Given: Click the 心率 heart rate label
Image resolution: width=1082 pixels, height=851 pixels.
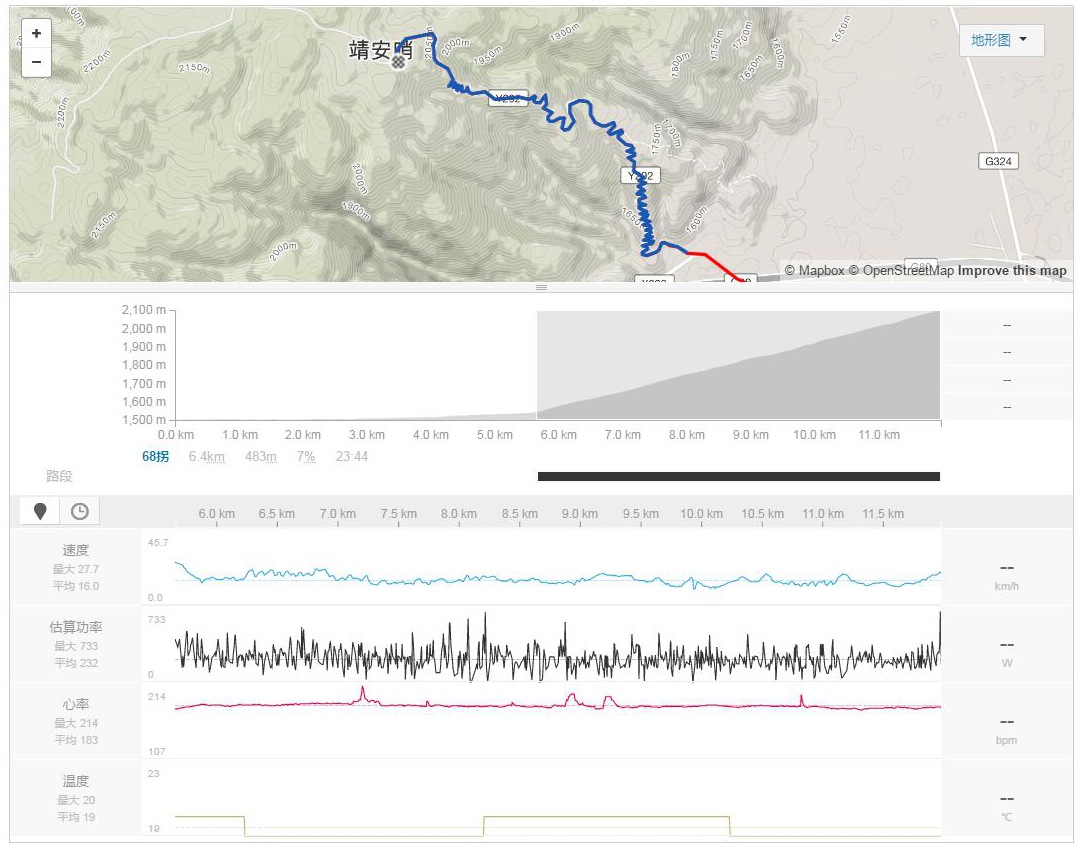Looking at the screenshot, I should pos(76,704).
